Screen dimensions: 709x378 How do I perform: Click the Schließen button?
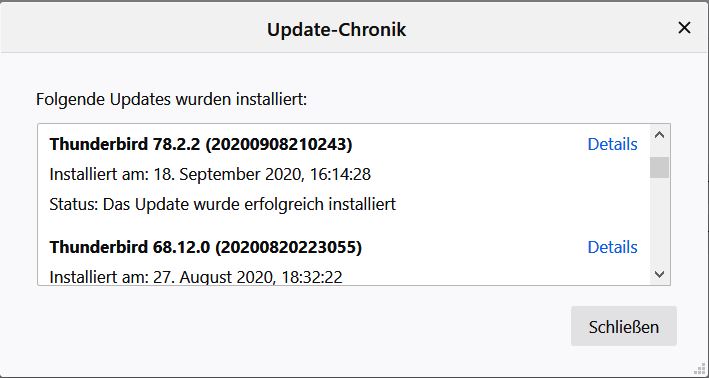tap(624, 326)
